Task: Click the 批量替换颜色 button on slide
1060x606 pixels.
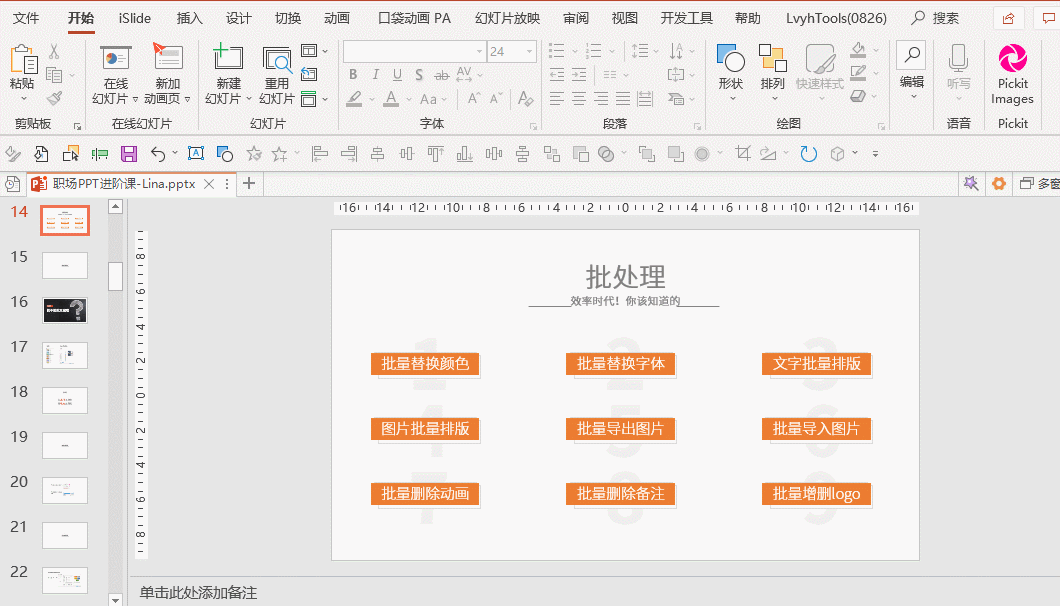Action: [x=425, y=363]
